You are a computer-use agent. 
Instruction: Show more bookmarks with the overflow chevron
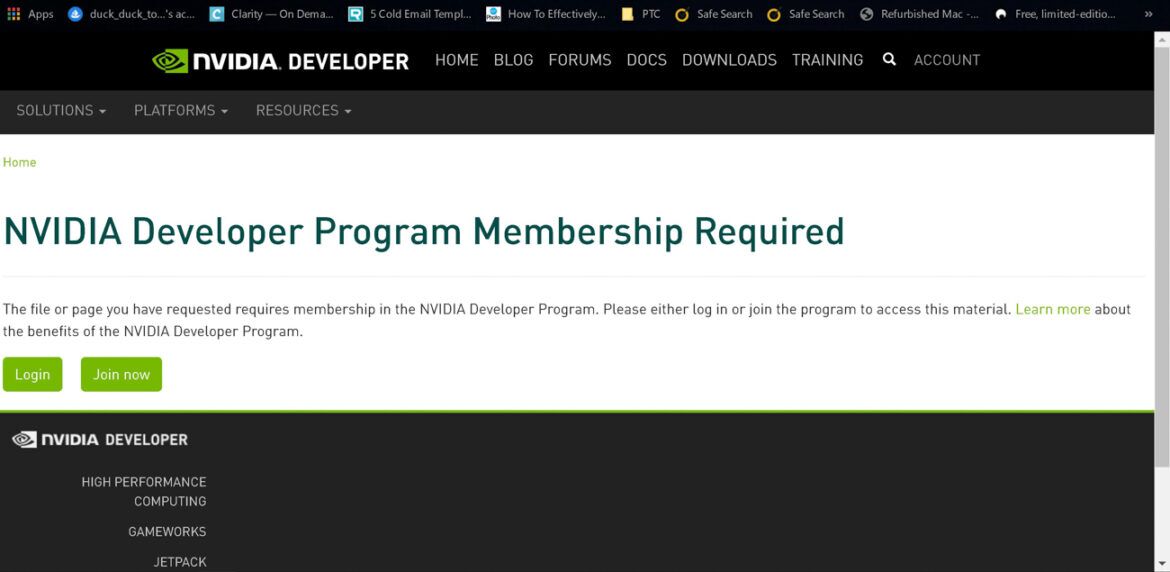tap(1148, 14)
